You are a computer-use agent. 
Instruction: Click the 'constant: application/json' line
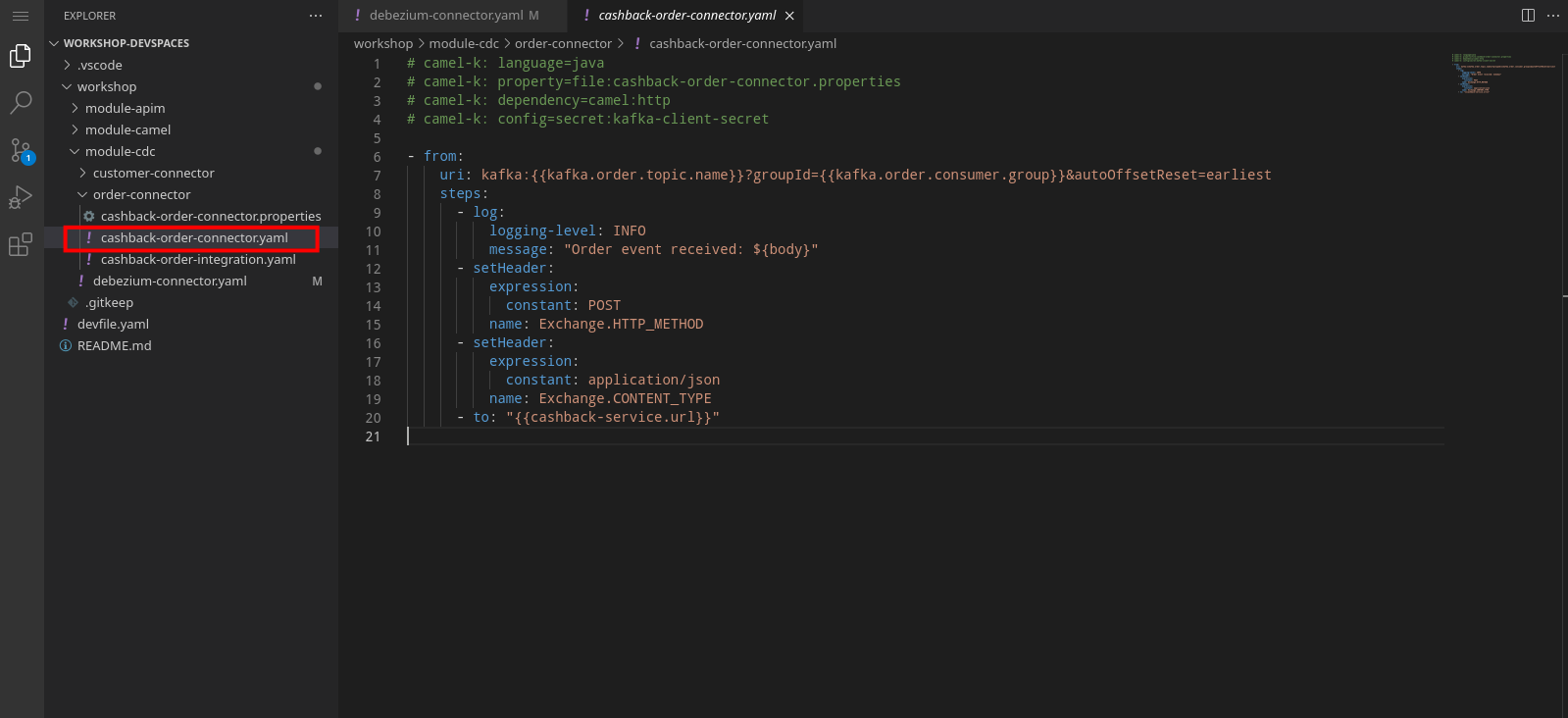(x=613, y=380)
